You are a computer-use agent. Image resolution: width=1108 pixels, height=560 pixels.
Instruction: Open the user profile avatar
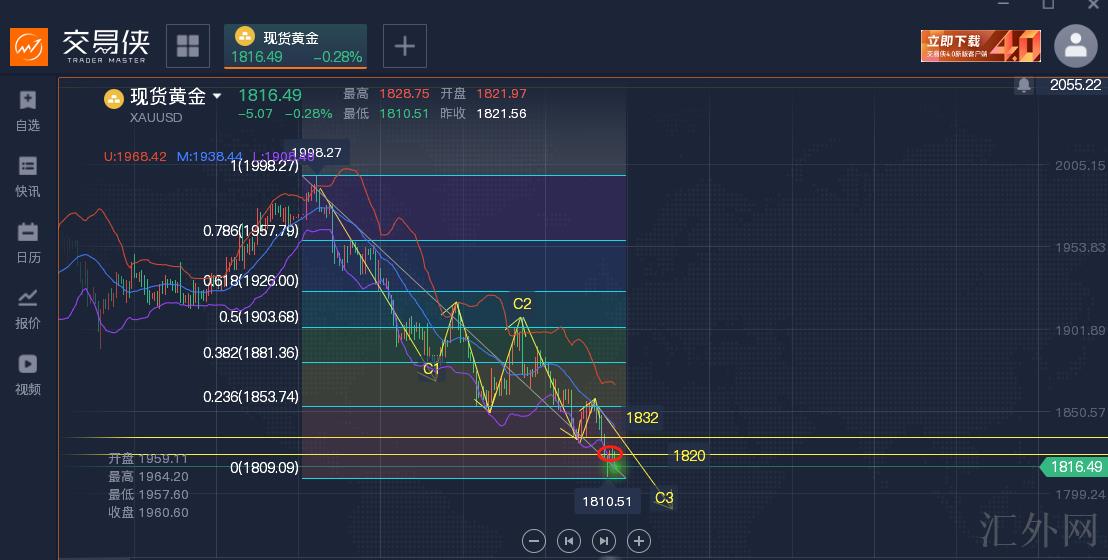click(x=1076, y=46)
